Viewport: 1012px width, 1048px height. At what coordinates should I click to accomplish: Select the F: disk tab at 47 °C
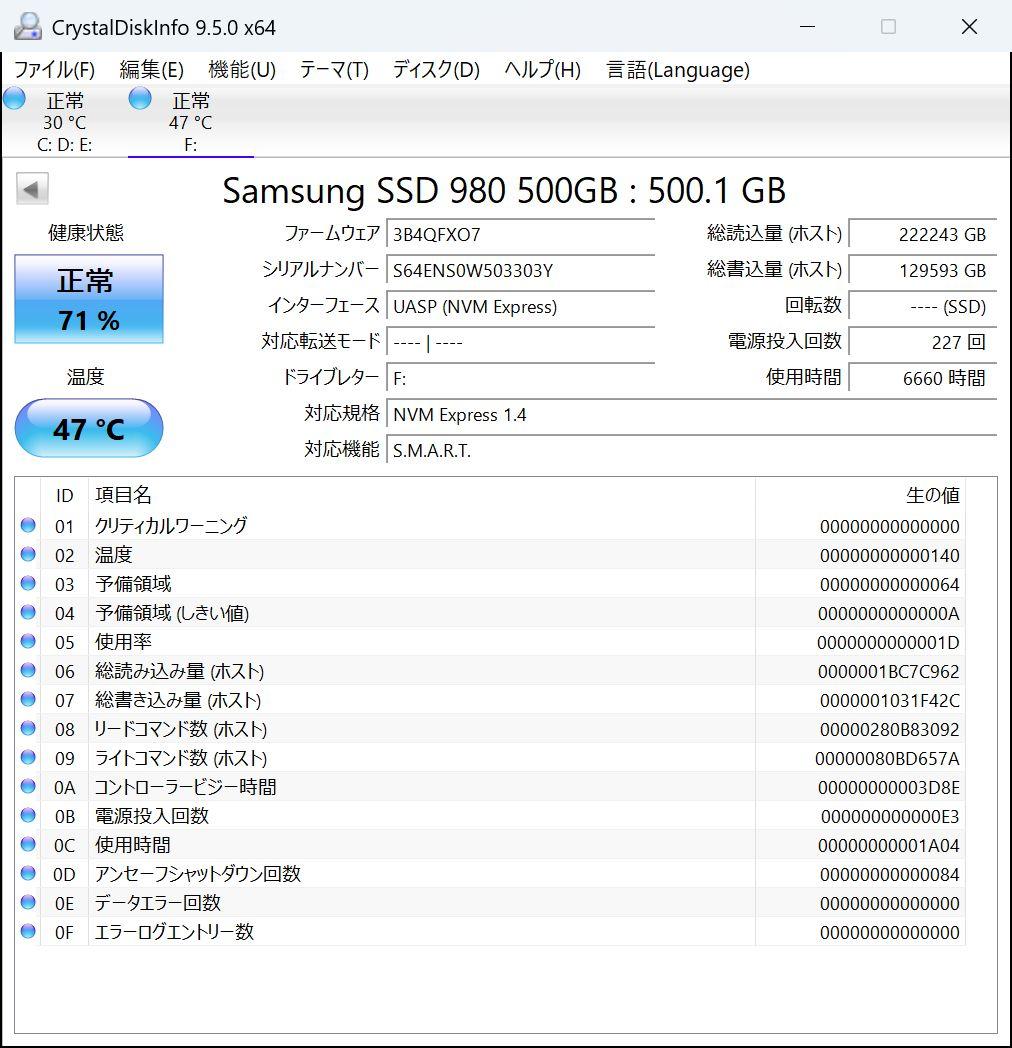pos(191,121)
